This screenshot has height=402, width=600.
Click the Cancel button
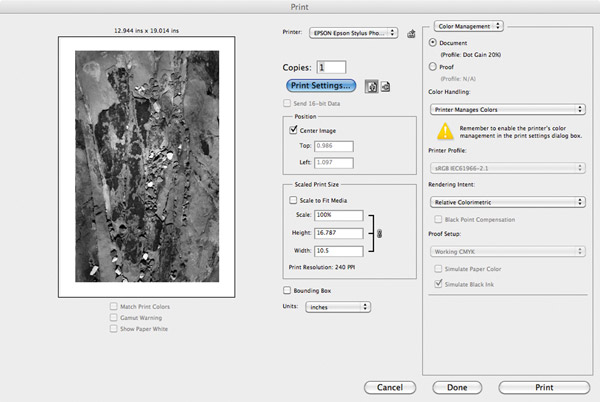390,387
